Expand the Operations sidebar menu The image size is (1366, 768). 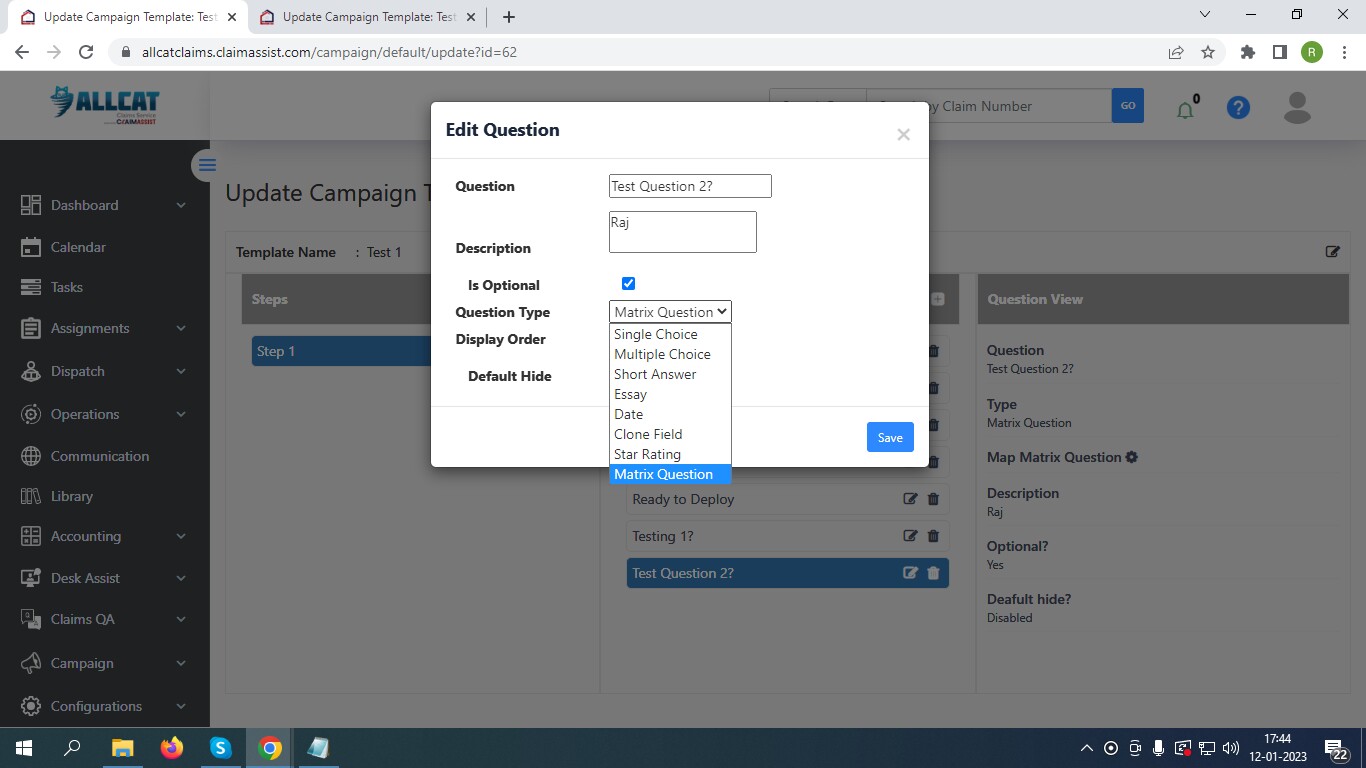point(105,414)
